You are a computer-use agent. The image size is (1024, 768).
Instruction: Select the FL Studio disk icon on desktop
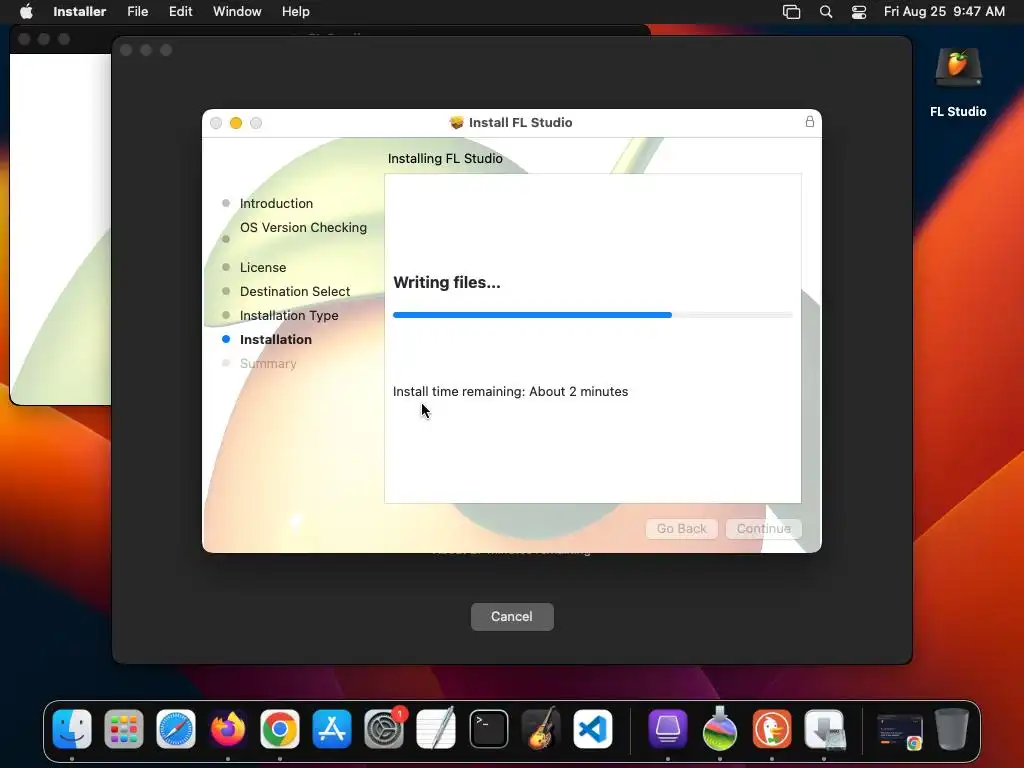tap(958, 68)
